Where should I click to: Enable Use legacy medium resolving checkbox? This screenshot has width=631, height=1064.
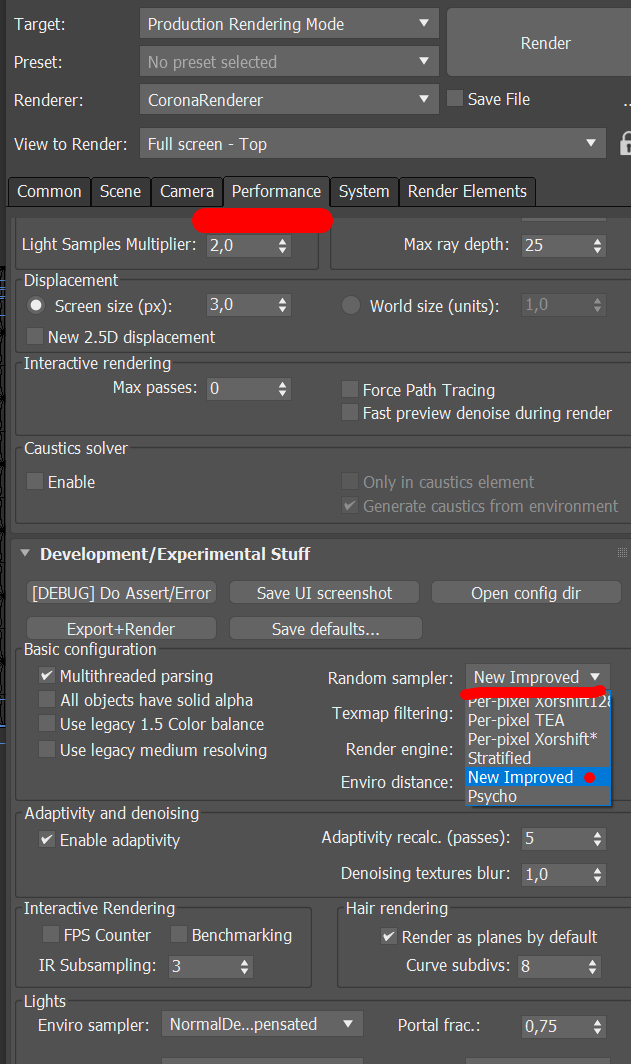click(x=47, y=749)
